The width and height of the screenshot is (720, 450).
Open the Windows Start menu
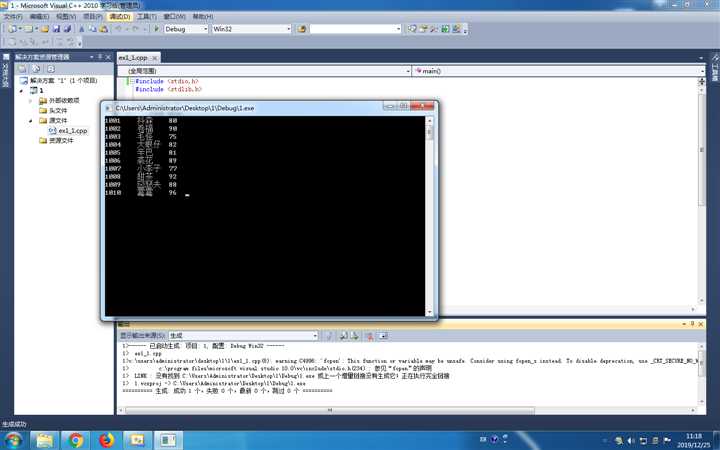13,440
